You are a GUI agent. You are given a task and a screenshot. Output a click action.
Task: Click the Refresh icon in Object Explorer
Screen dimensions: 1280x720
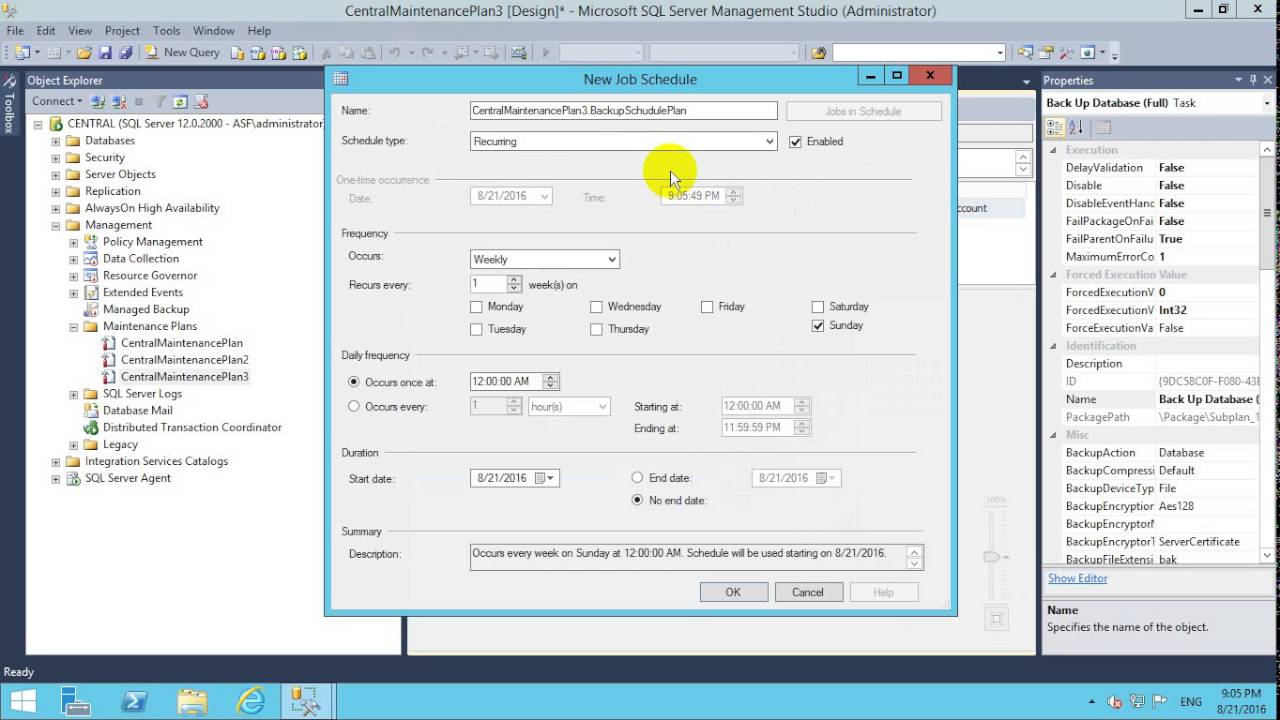click(180, 102)
